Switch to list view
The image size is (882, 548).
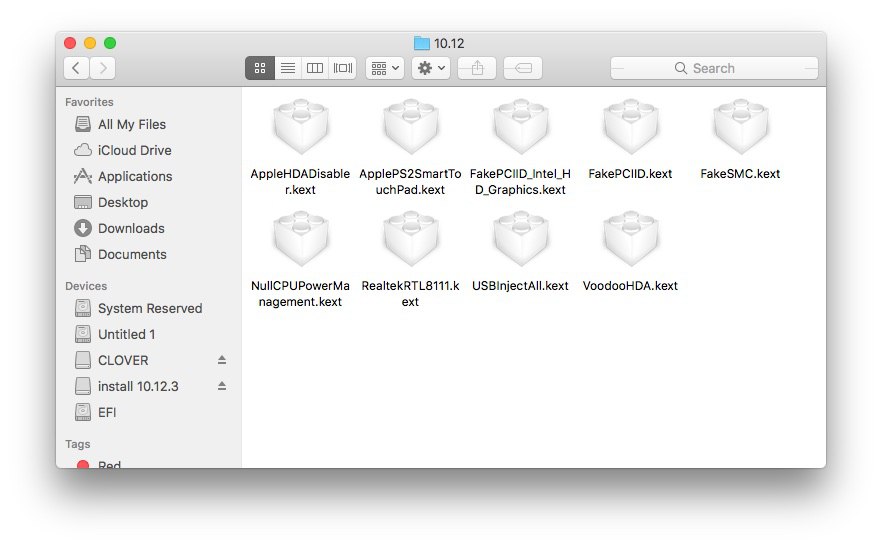288,68
